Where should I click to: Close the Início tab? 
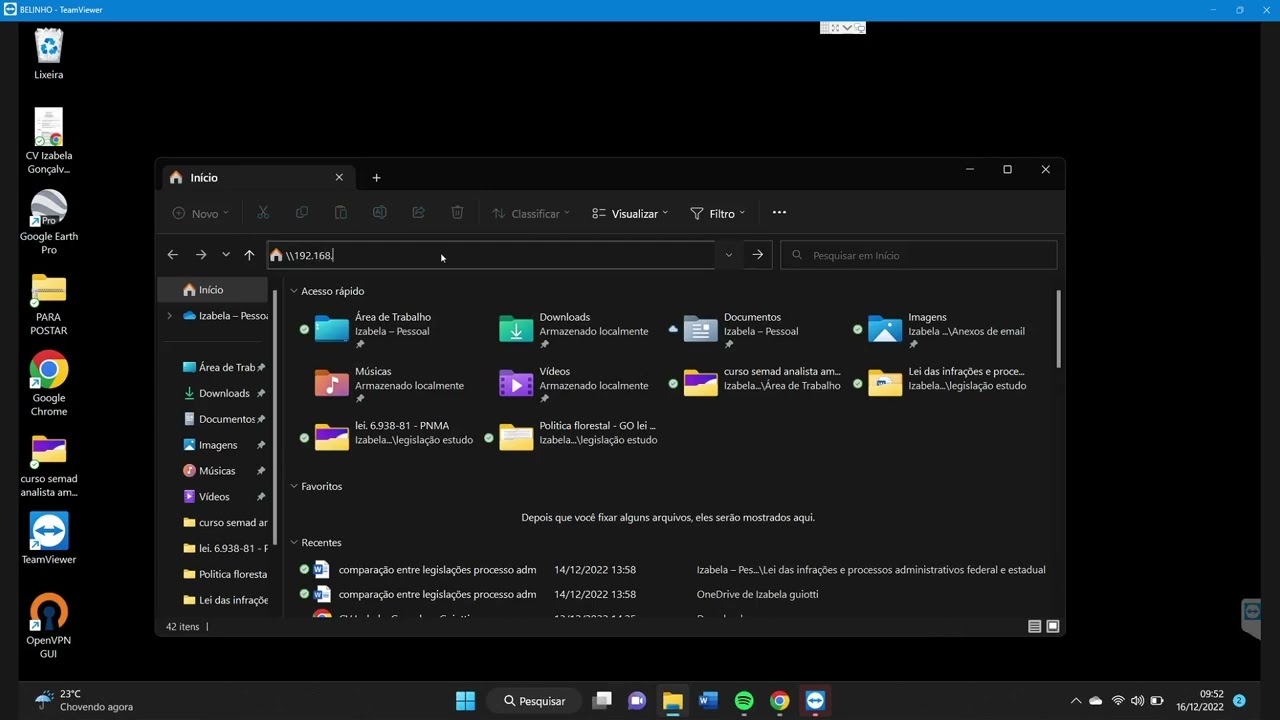tap(339, 177)
